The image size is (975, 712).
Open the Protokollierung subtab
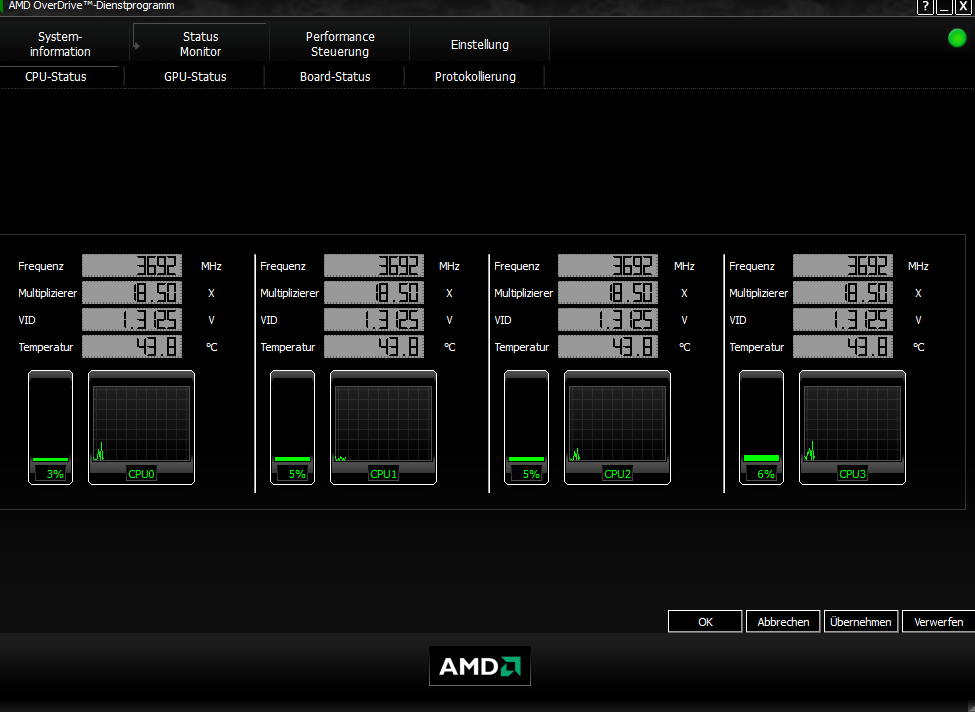point(475,76)
